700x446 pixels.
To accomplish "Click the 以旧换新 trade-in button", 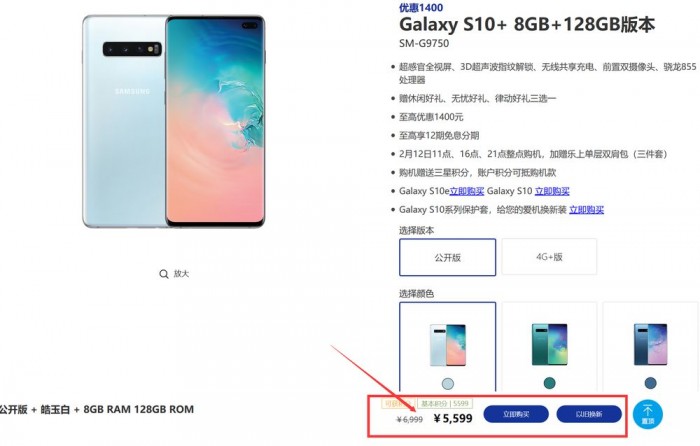I will tap(589, 414).
